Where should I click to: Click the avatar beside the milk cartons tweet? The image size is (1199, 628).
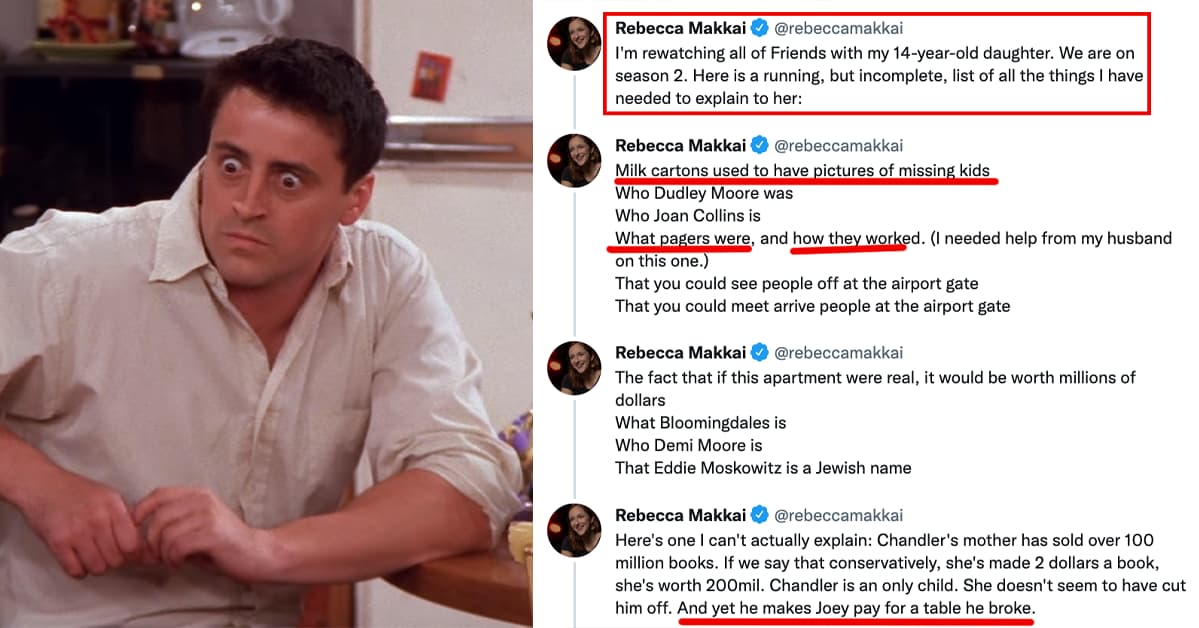(574, 160)
